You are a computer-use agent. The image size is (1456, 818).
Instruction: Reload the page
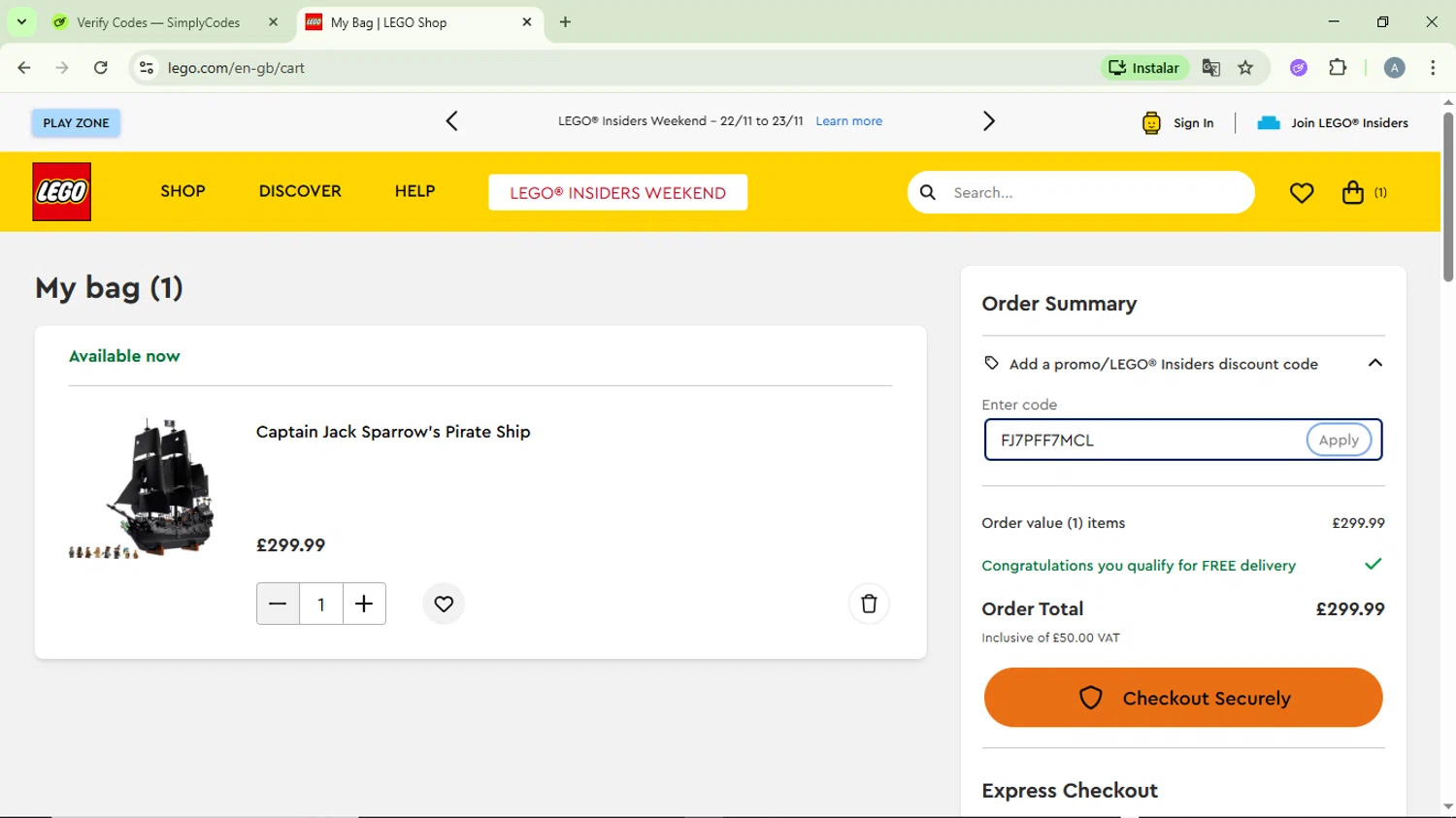[x=101, y=68]
